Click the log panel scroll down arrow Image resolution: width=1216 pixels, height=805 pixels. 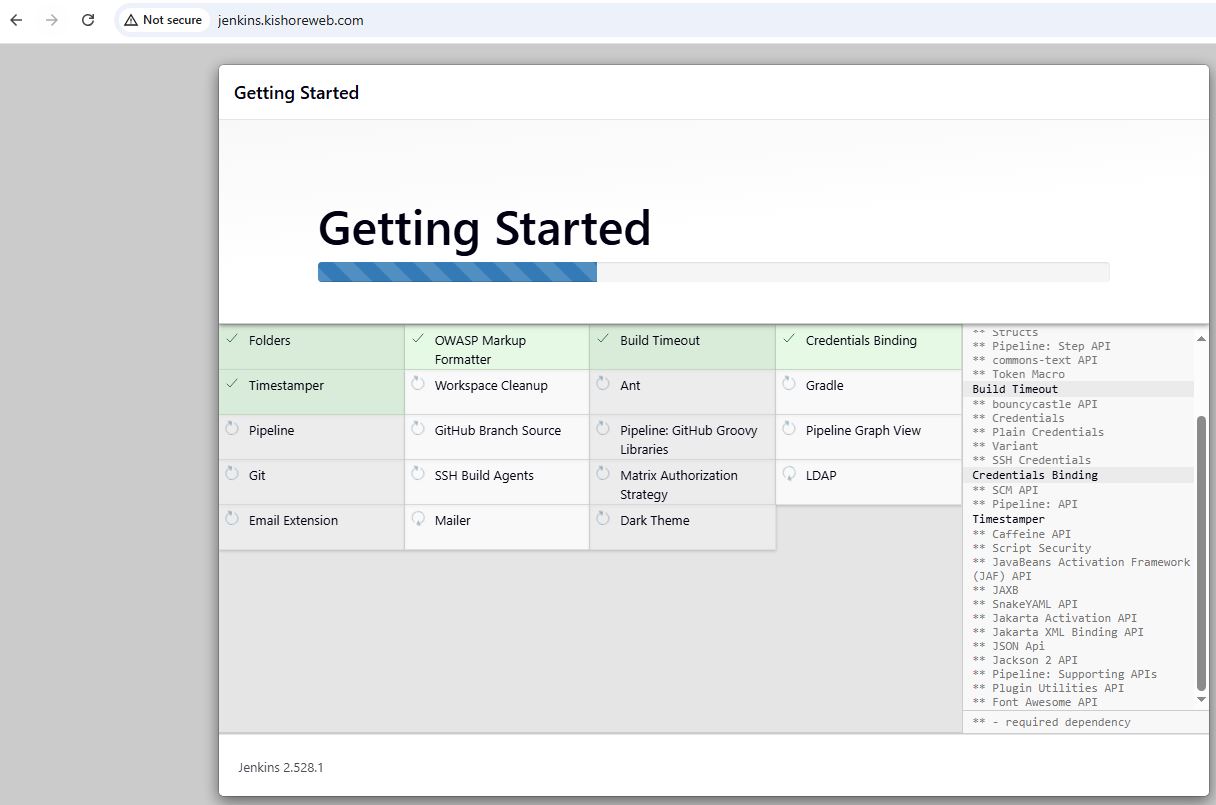point(1201,699)
